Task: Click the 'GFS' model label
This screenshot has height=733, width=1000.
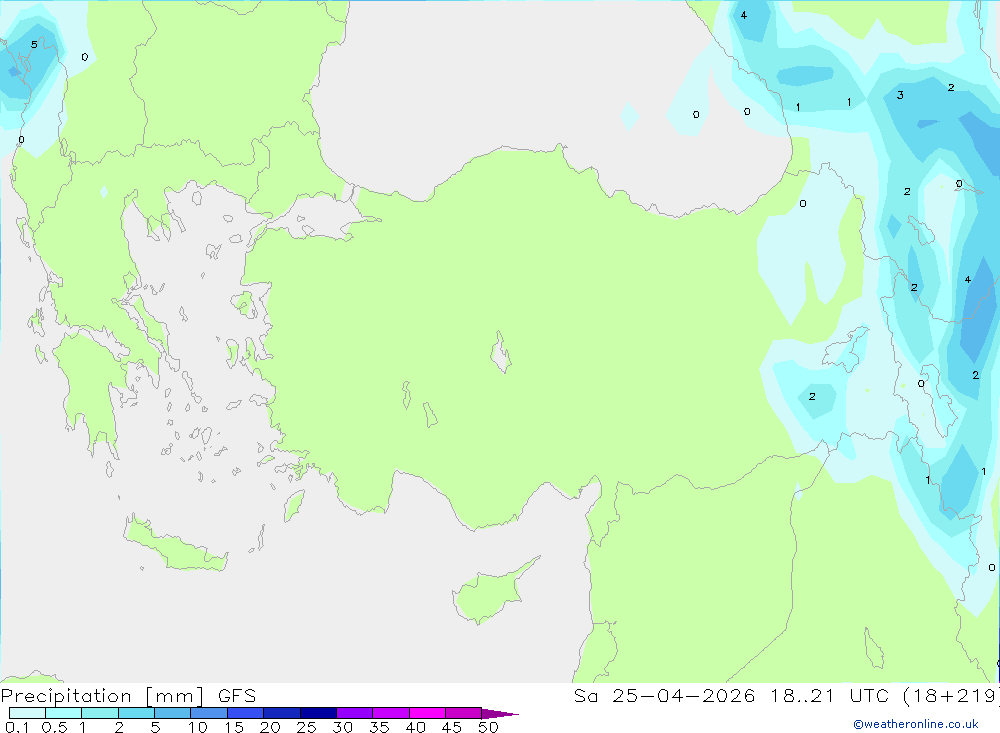Action: coord(237,696)
